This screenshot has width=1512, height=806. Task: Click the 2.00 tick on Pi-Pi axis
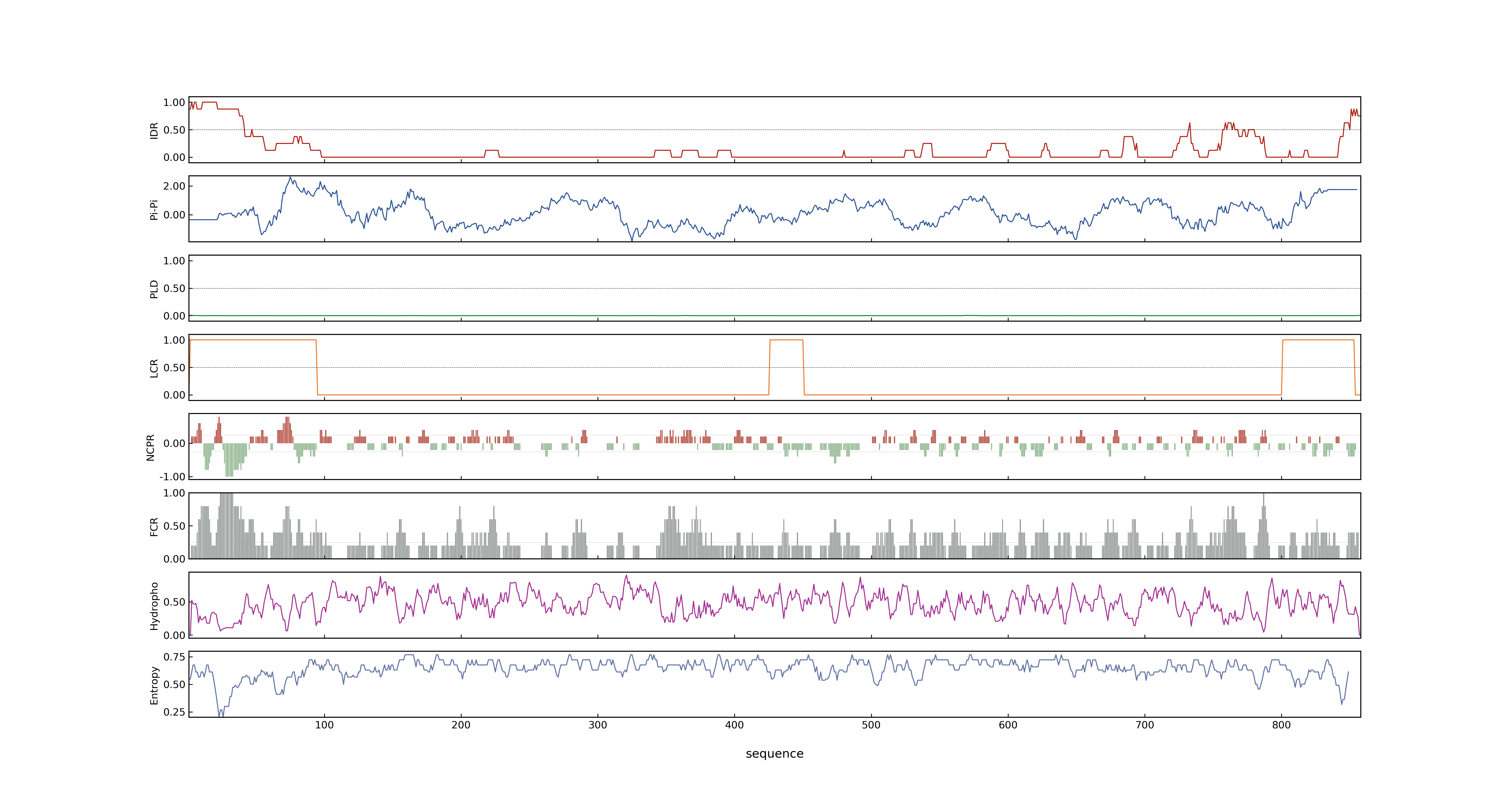(174, 186)
